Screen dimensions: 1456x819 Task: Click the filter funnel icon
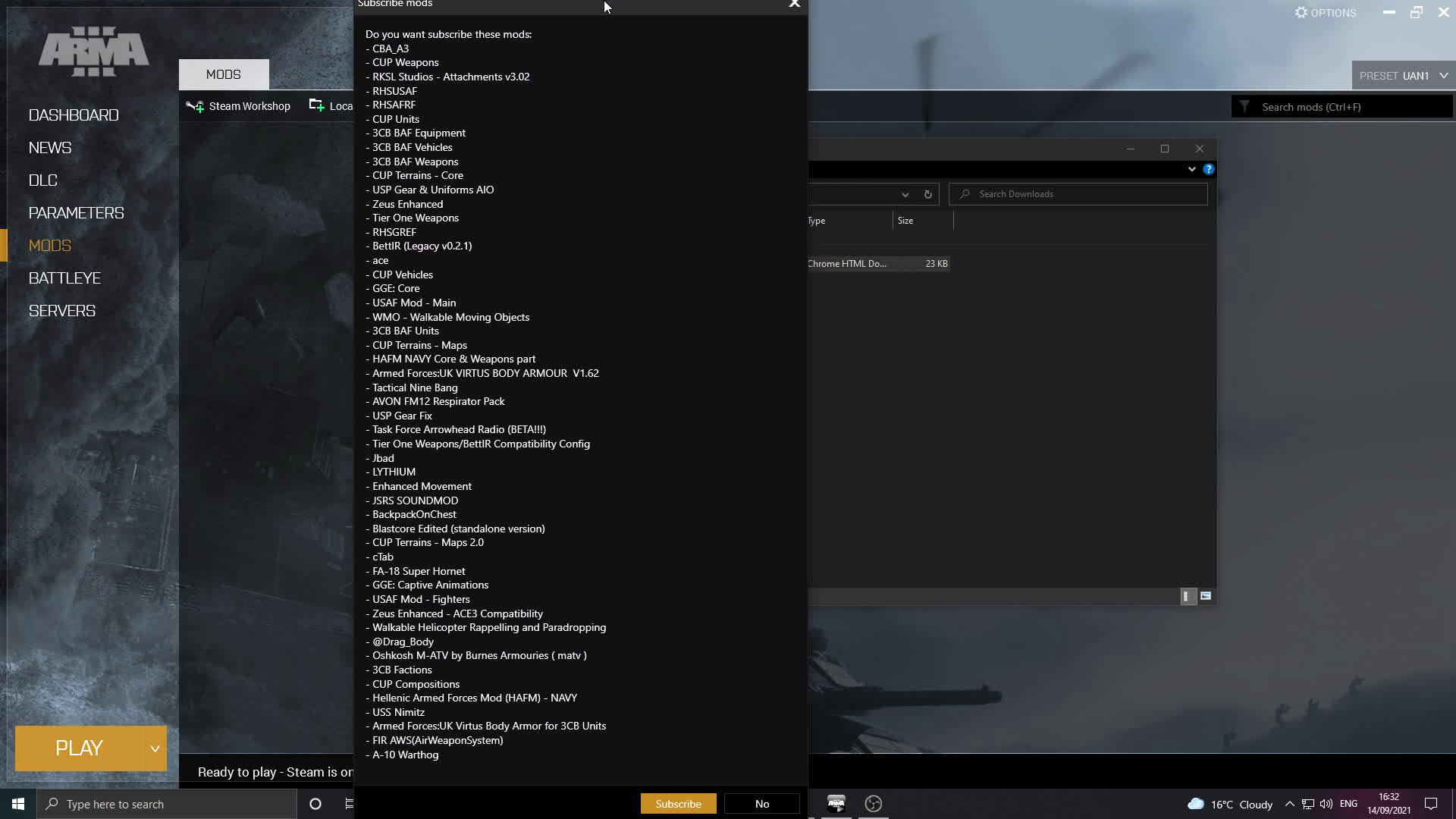click(x=1244, y=107)
